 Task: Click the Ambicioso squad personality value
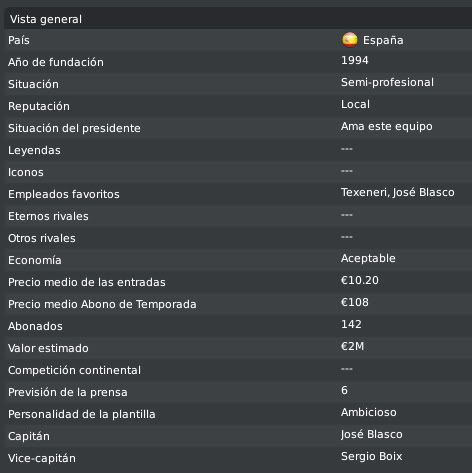(369, 412)
